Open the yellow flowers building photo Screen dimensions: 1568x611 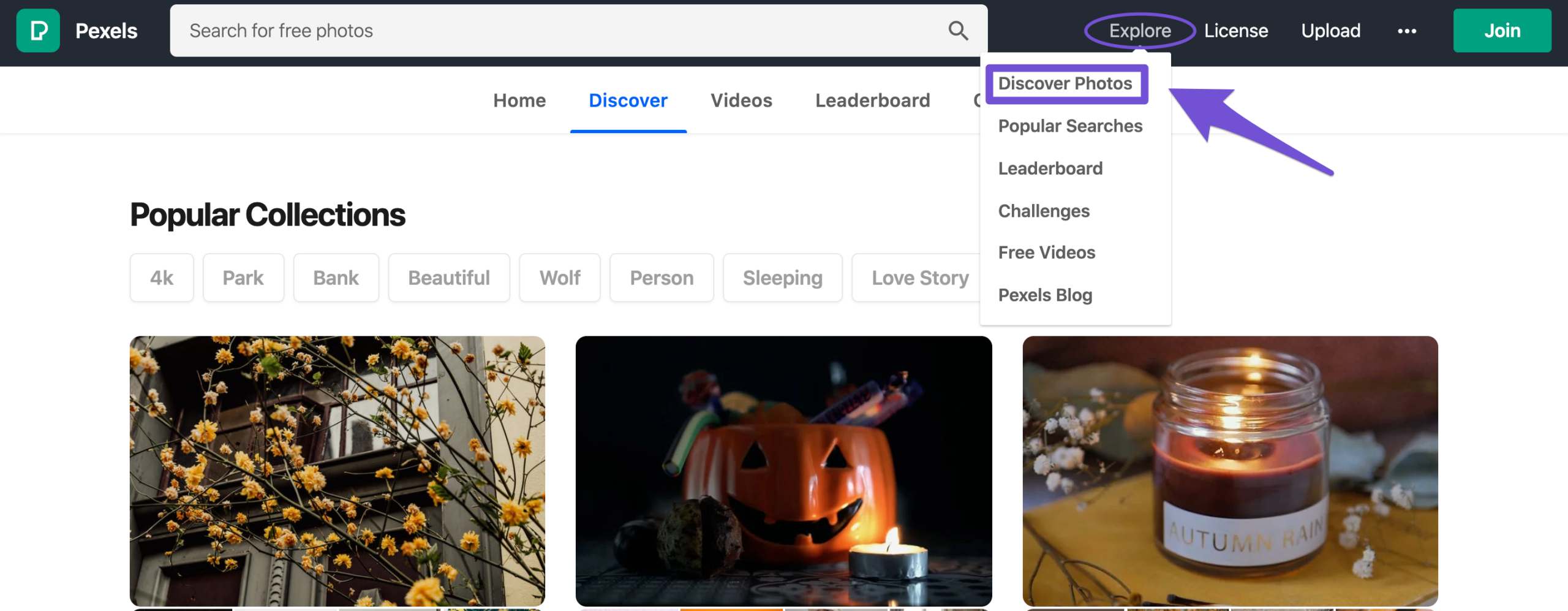coord(337,471)
